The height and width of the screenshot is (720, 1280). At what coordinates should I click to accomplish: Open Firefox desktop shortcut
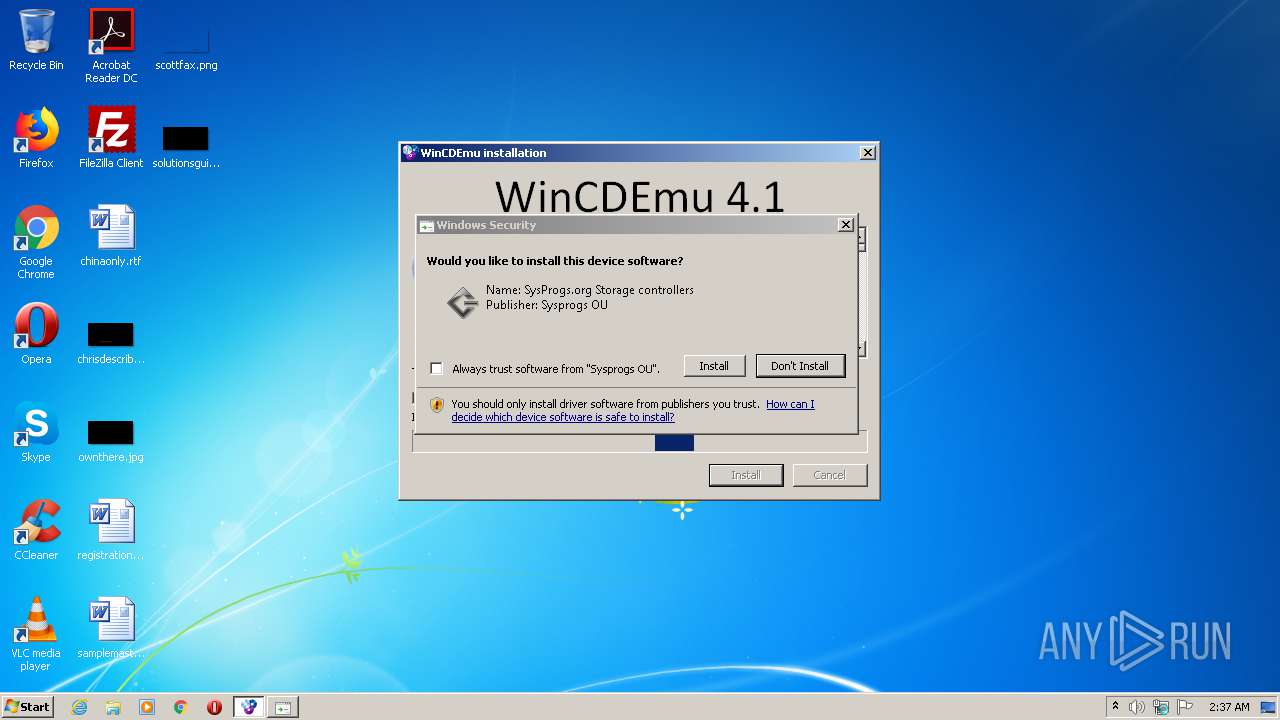(x=36, y=138)
